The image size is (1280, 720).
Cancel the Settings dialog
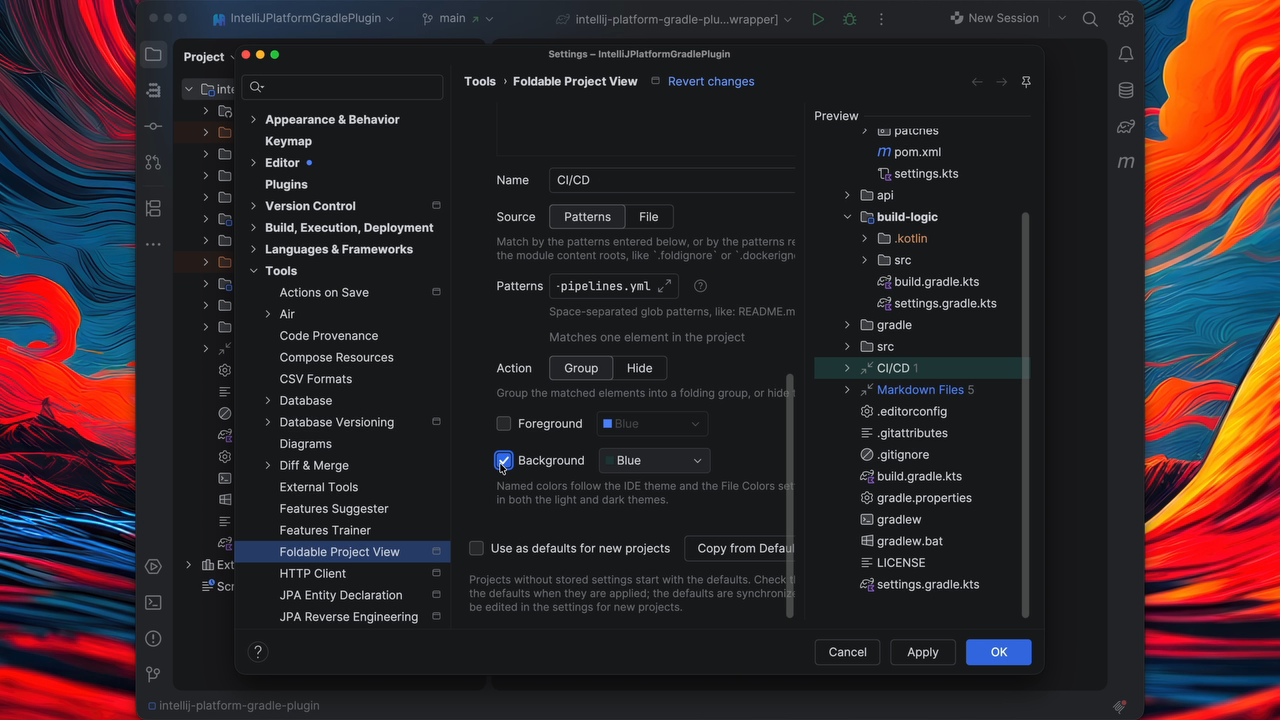848,652
